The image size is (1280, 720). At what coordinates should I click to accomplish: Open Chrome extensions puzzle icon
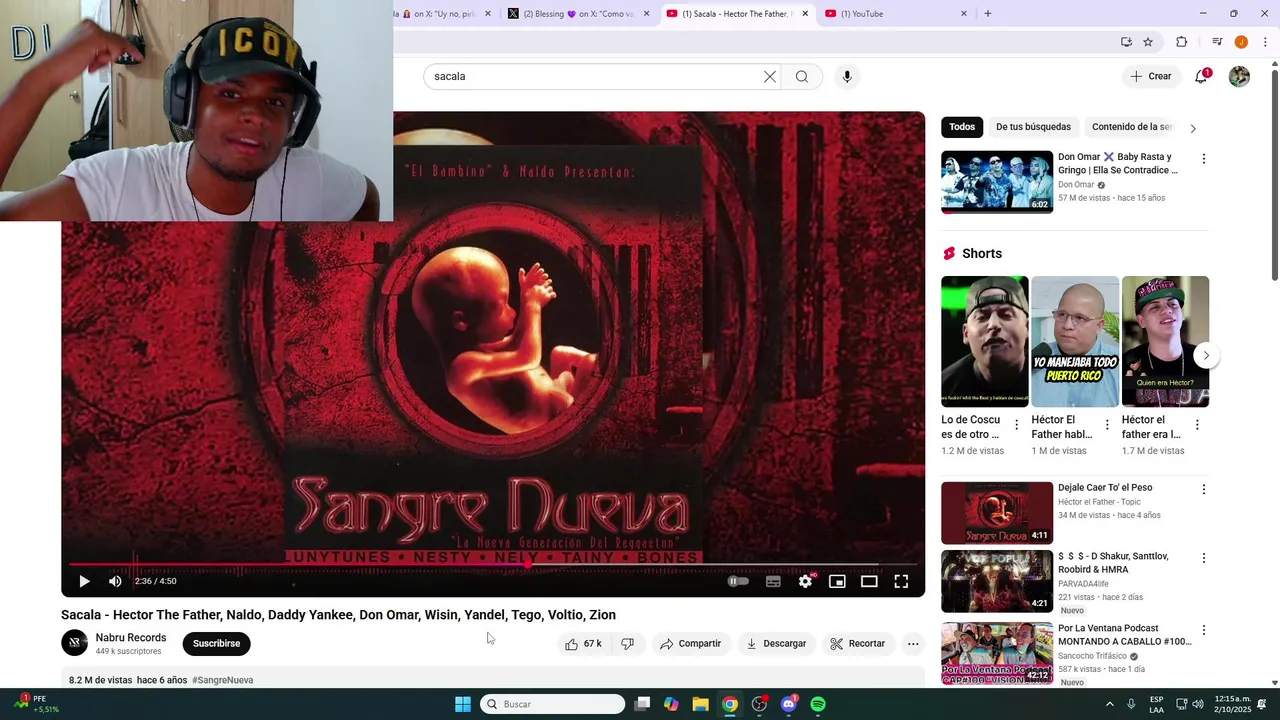(x=1181, y=42)
